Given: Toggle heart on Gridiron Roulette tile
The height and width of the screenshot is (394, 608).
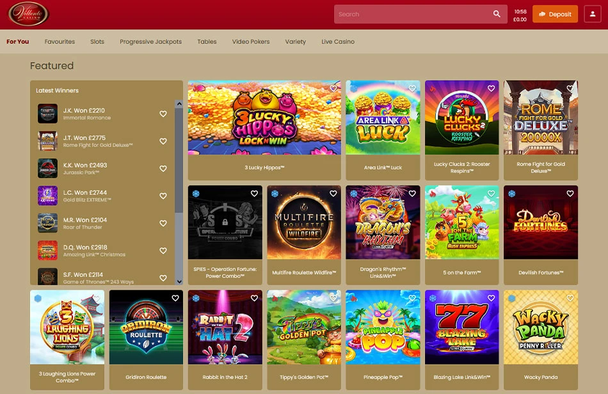Looking at the screenshot, I should coord(175,298).
